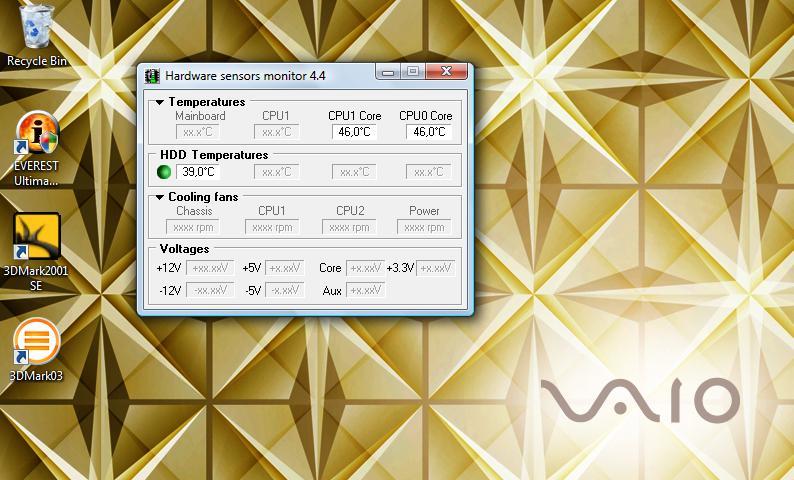Screen dimensions: 794x480
Task: Click the Aux voltage field
Action: point(365,290)
